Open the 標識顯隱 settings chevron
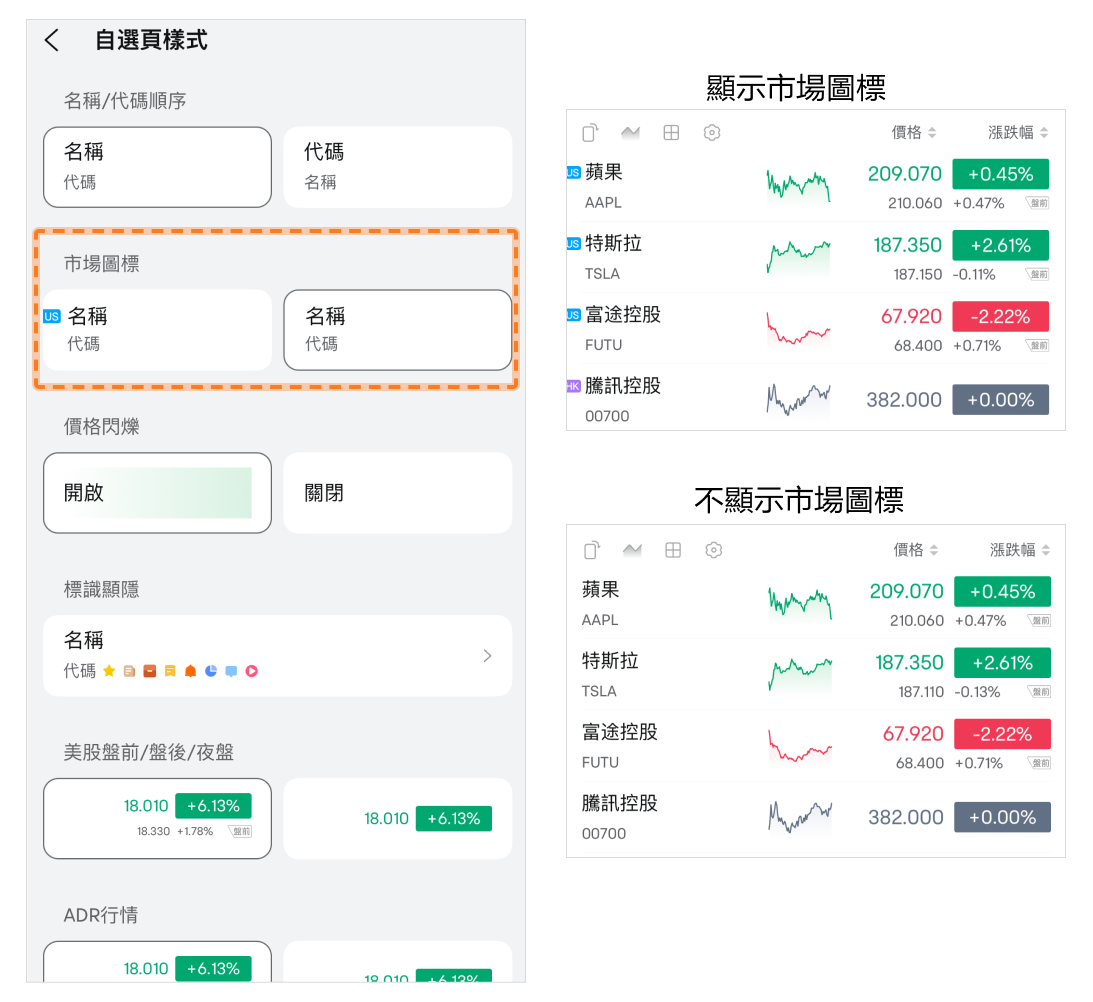Viewport: 1093px width, 1002px height. point(487,656)
